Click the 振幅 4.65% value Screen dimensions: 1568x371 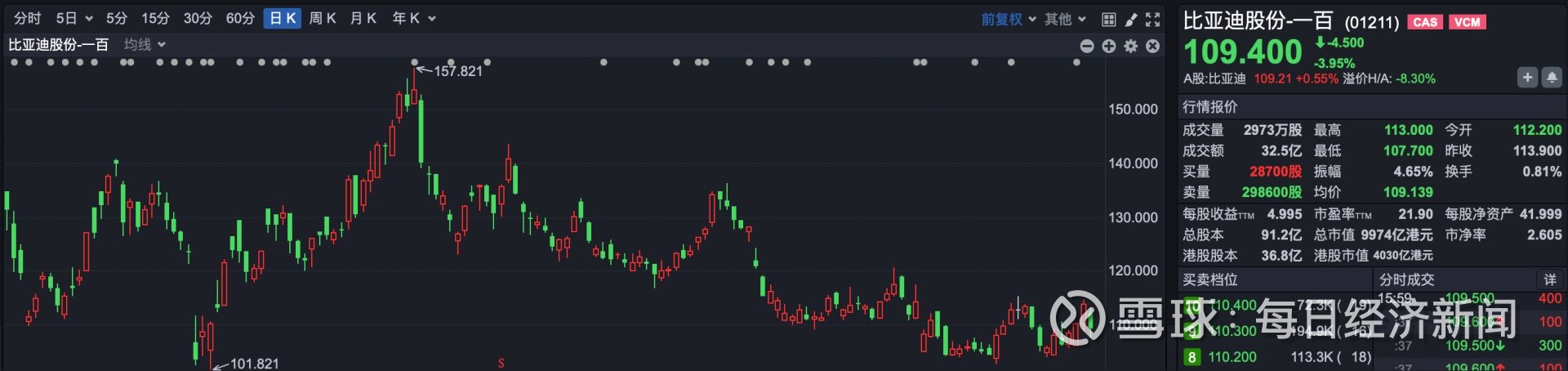click(1413, 172)
